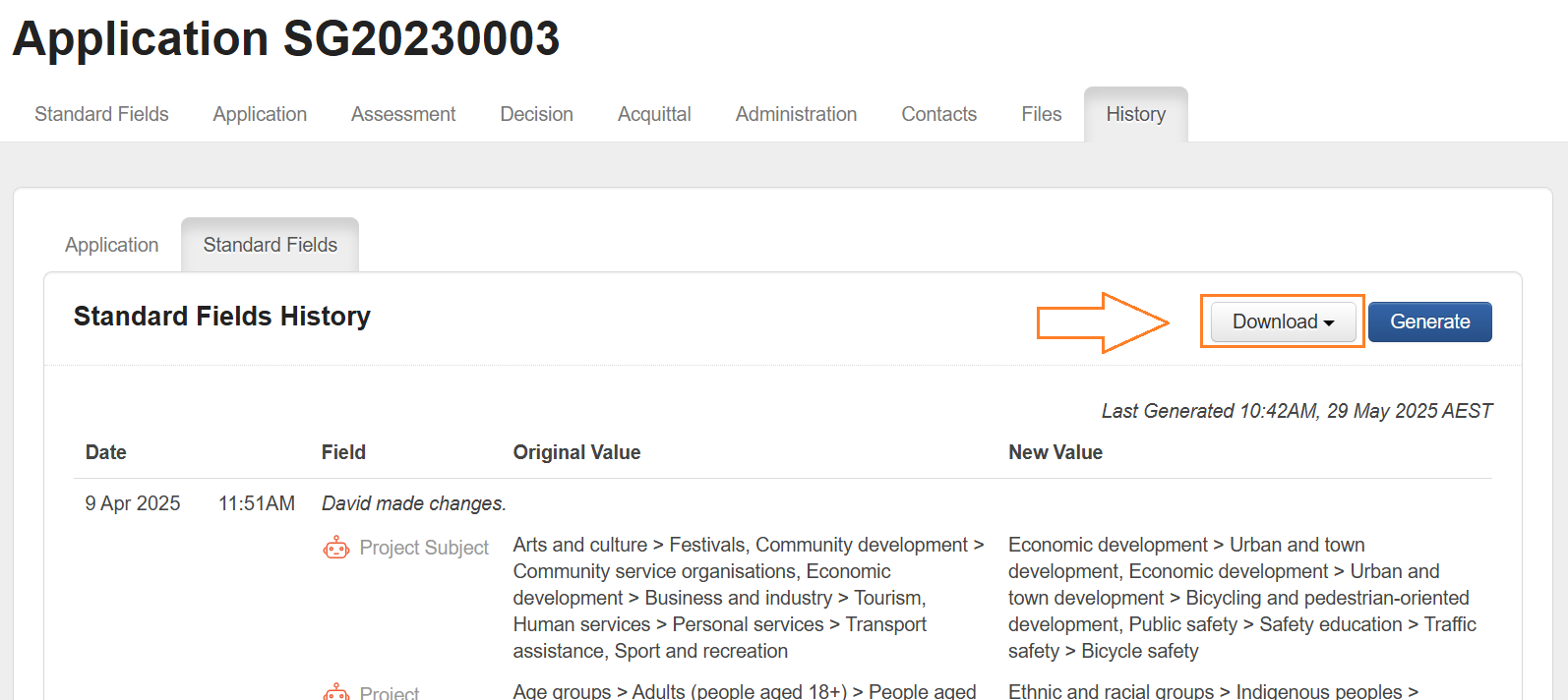Open the top-level Application tab
The width and height of the screenshot is (1568, 700).
point(260,114)
